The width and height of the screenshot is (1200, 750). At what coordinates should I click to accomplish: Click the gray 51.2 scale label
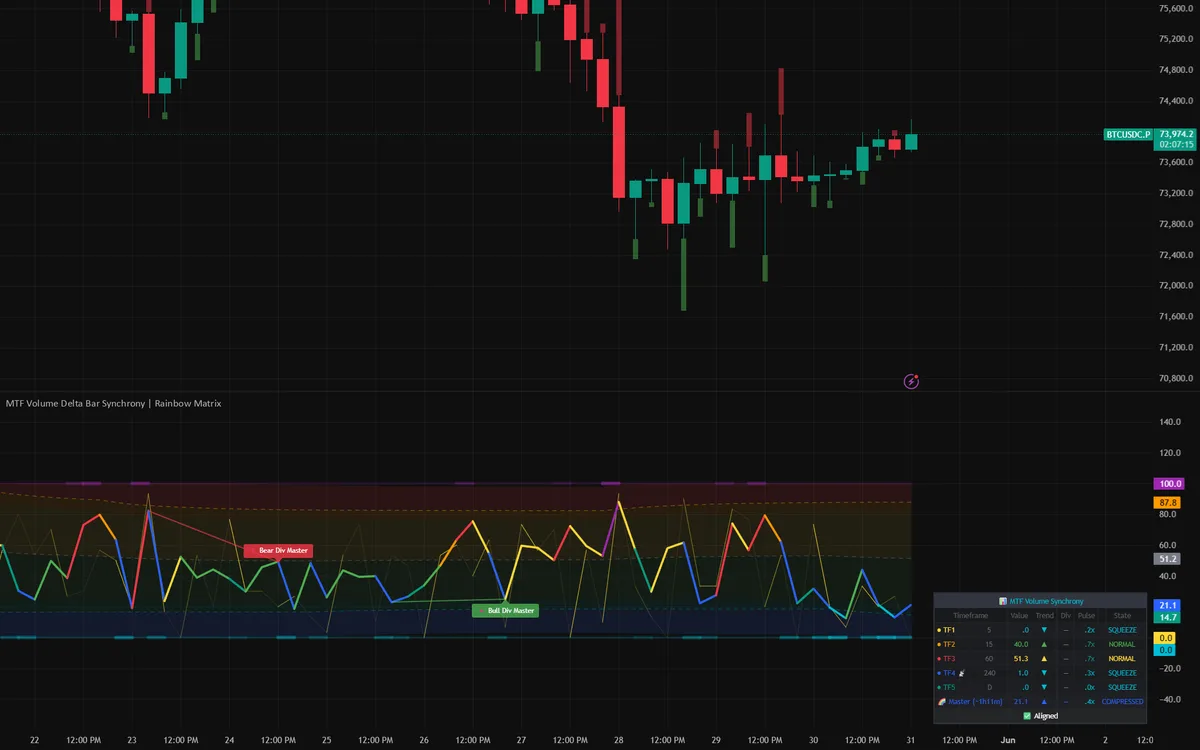click(x=1167, y=559)
